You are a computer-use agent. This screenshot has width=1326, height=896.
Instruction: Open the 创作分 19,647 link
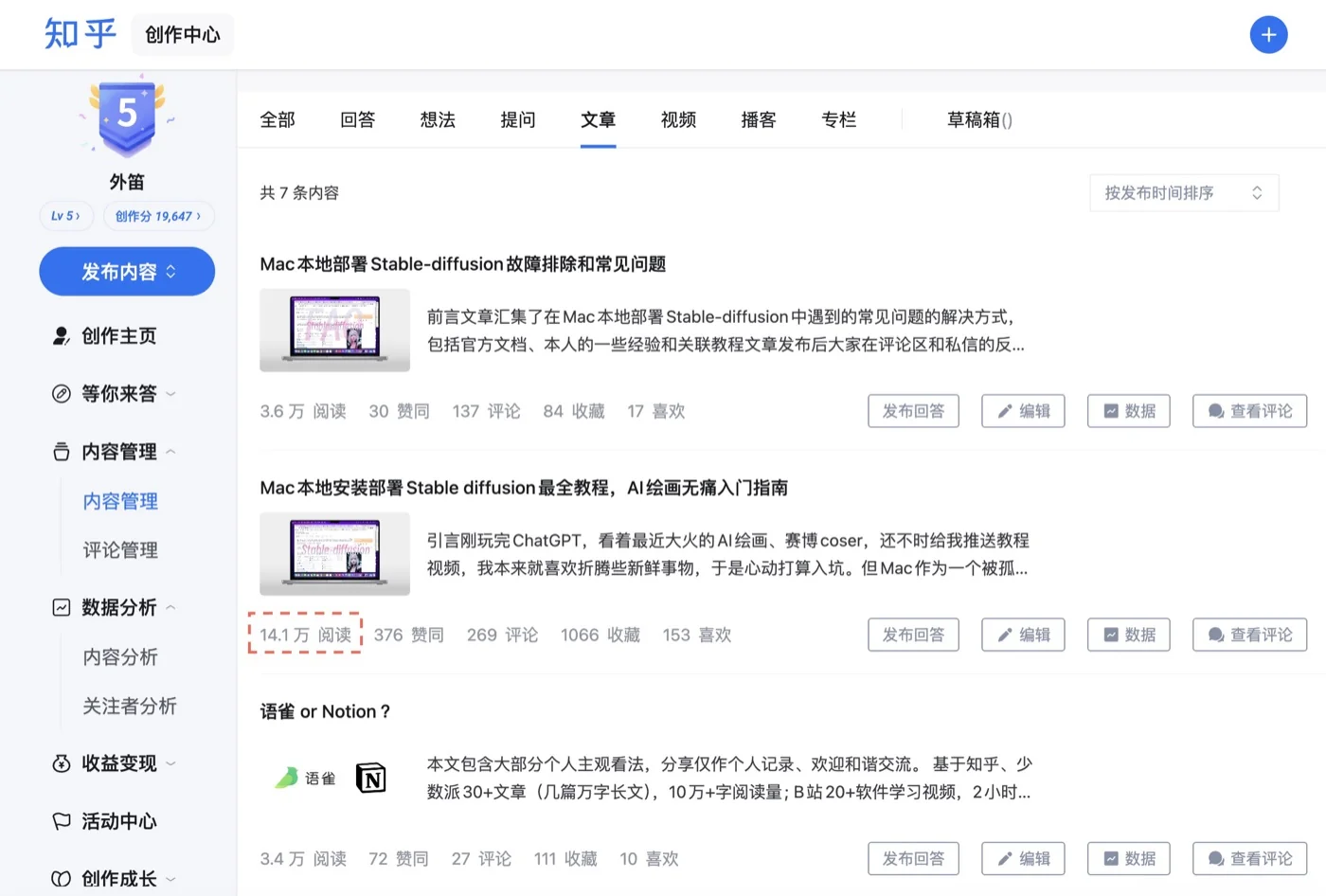[158, 216]
